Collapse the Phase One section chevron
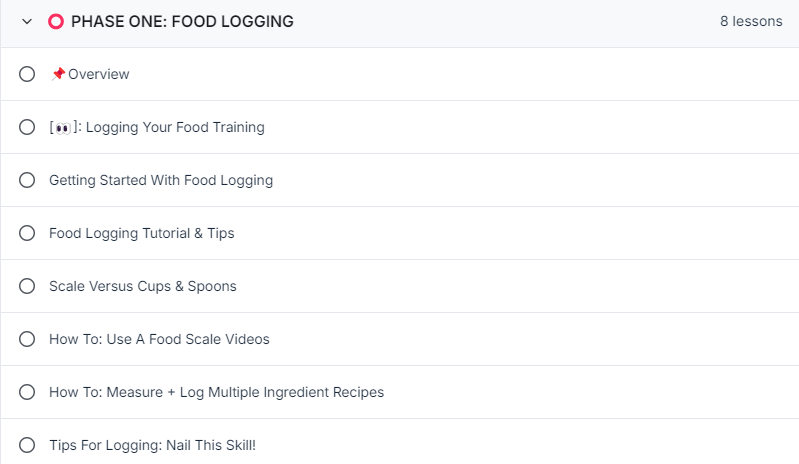The image size is (799, 464). tap(27, 21)
